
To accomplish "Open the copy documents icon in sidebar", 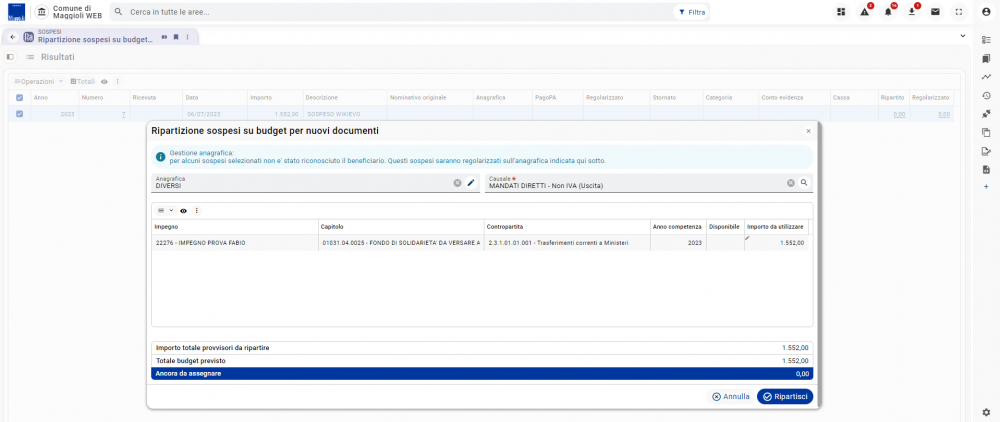I will pos(986,133).
